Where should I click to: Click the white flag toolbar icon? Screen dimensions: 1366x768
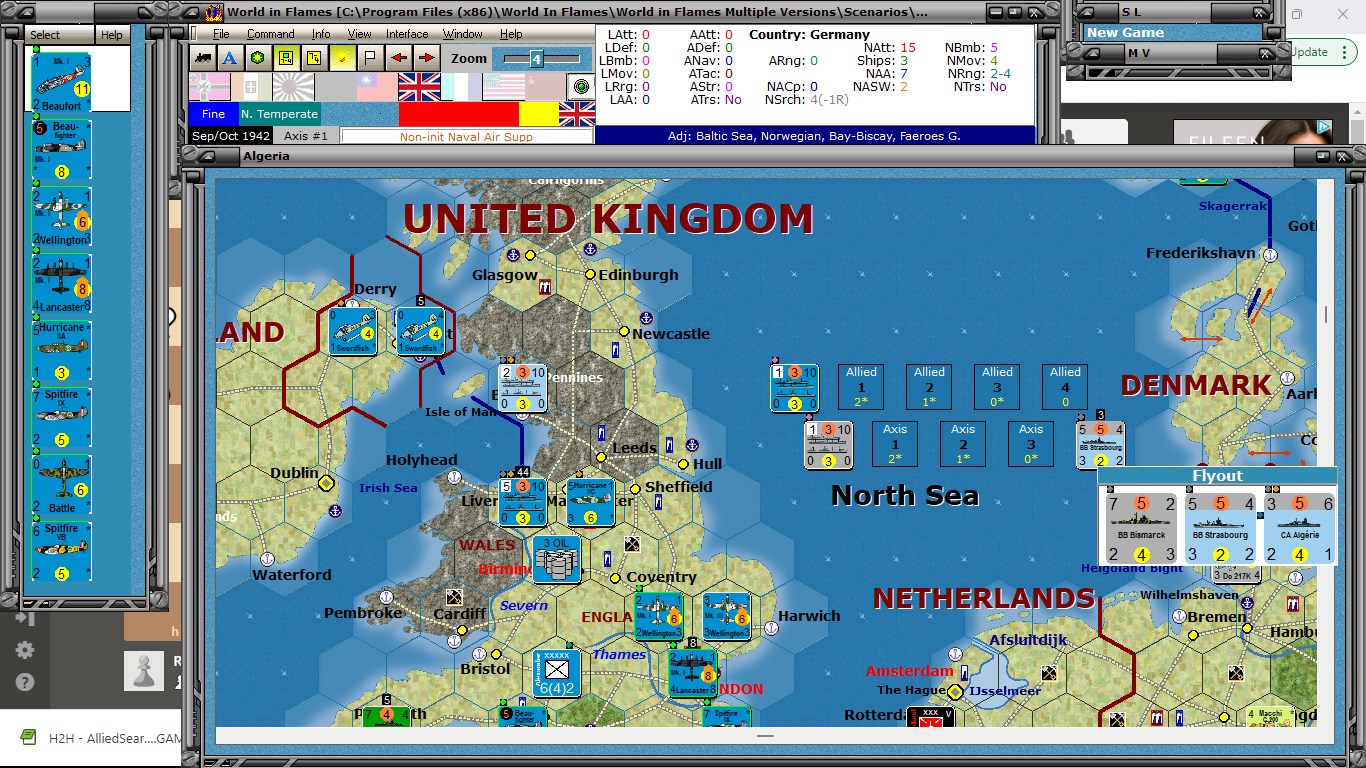pyautogui.click(x=369, y=58)
